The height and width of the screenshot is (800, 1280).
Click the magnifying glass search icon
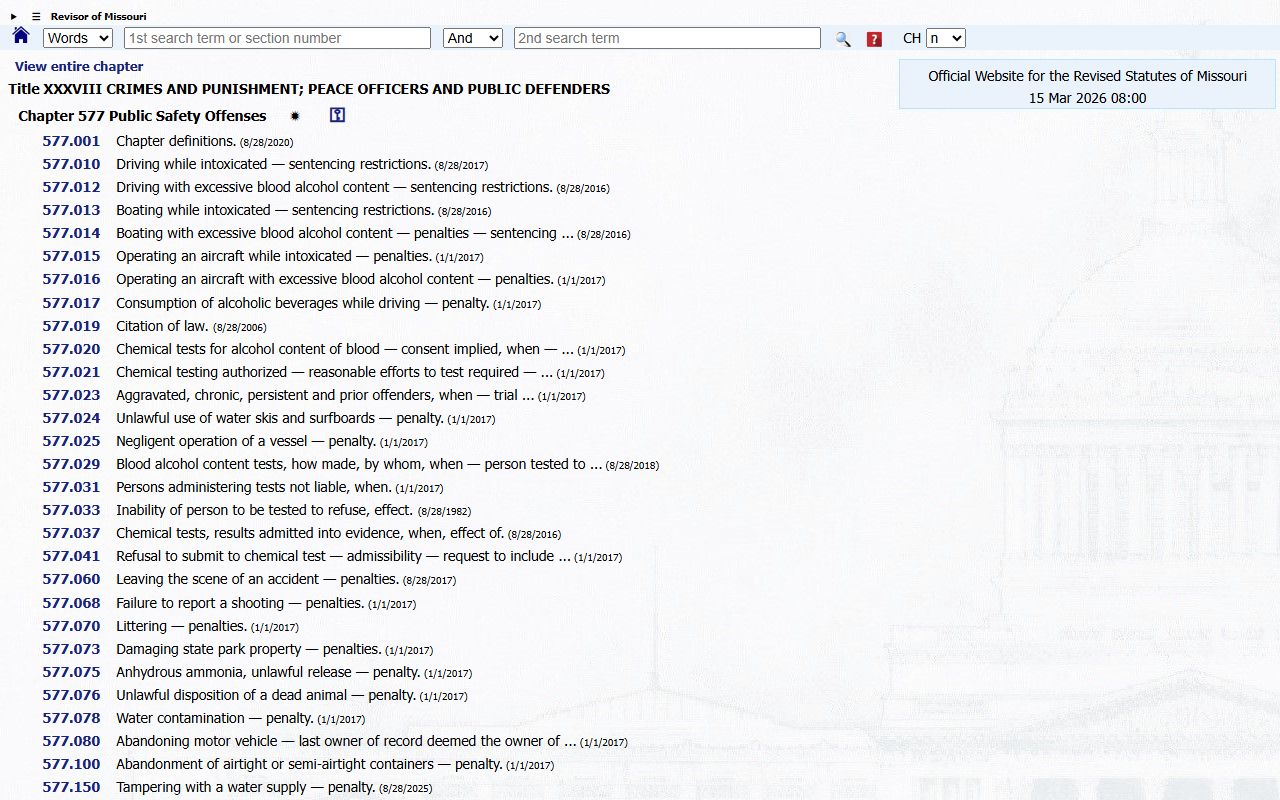[x=843, y=39]
